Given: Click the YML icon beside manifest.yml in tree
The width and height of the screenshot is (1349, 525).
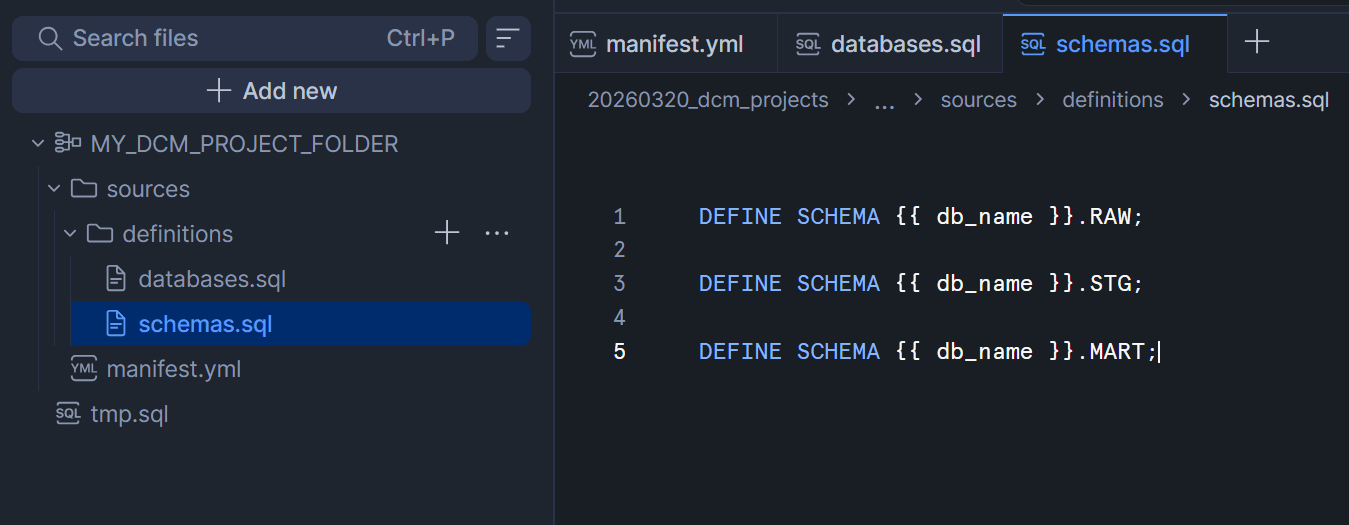Looking at the screenshot, I should pos(84,369).
